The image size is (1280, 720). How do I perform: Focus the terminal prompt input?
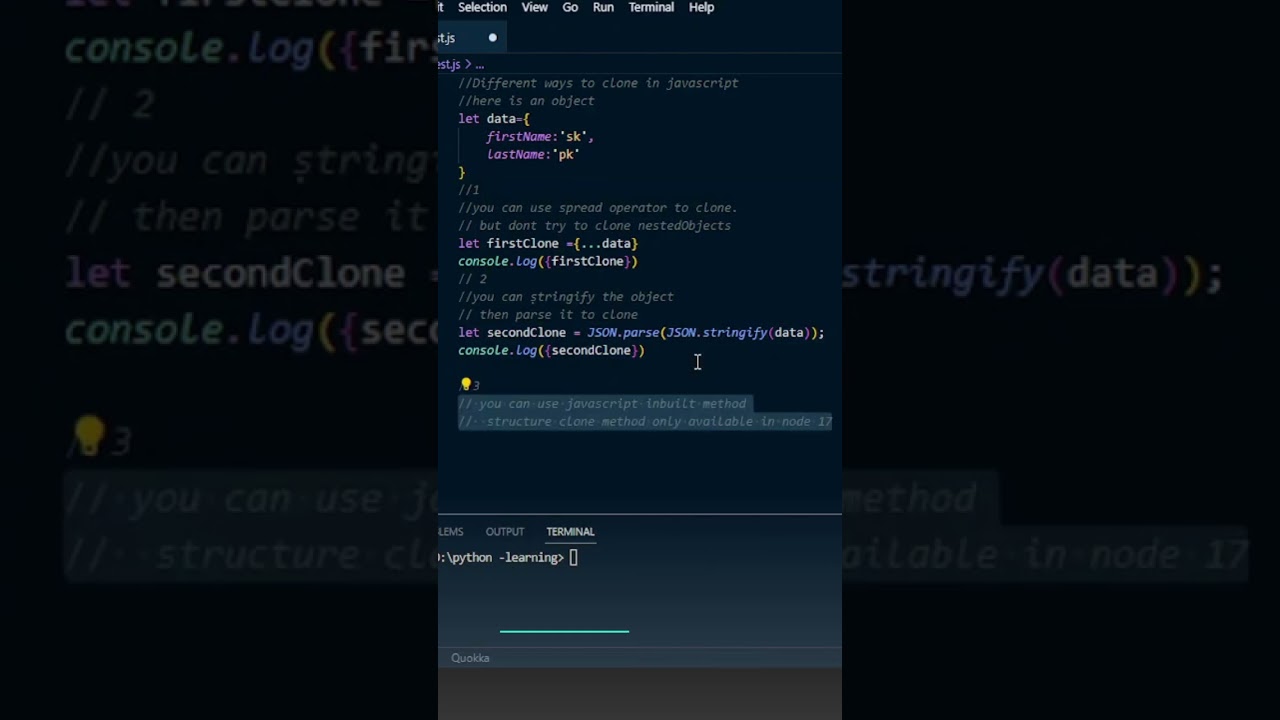tap(573, 558)
